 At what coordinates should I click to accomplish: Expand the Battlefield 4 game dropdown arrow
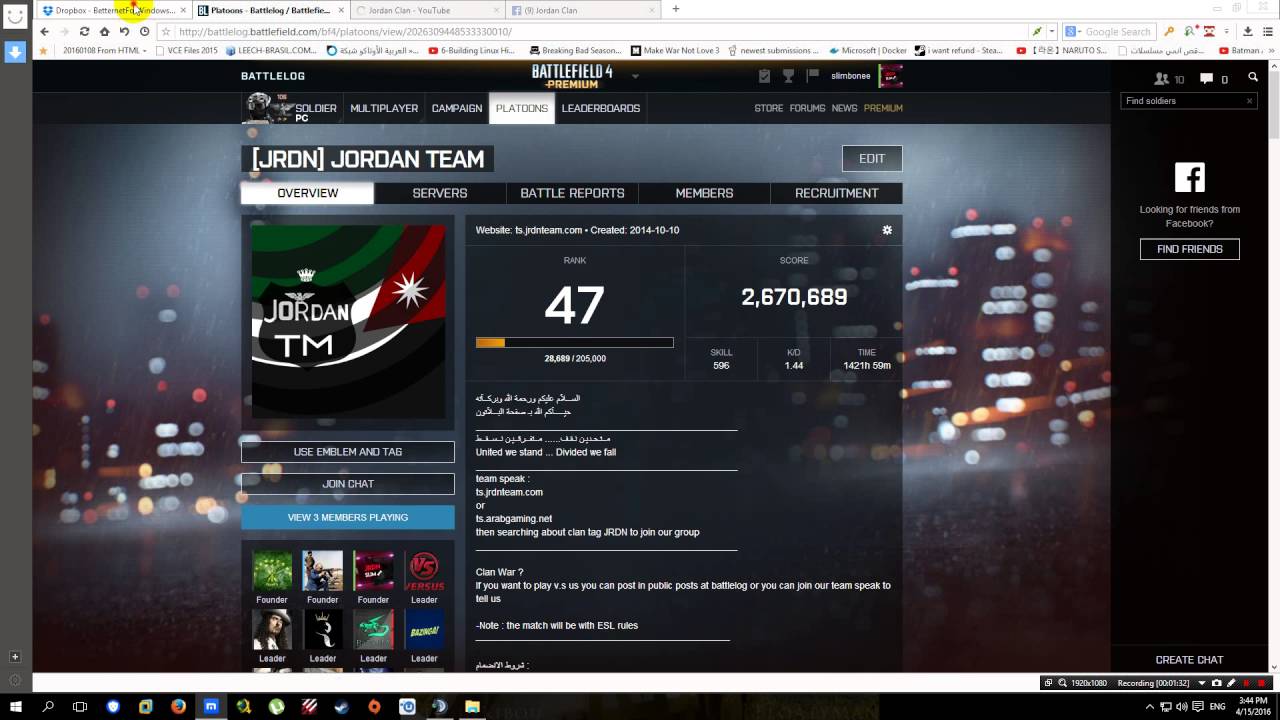tap(634, 76)
